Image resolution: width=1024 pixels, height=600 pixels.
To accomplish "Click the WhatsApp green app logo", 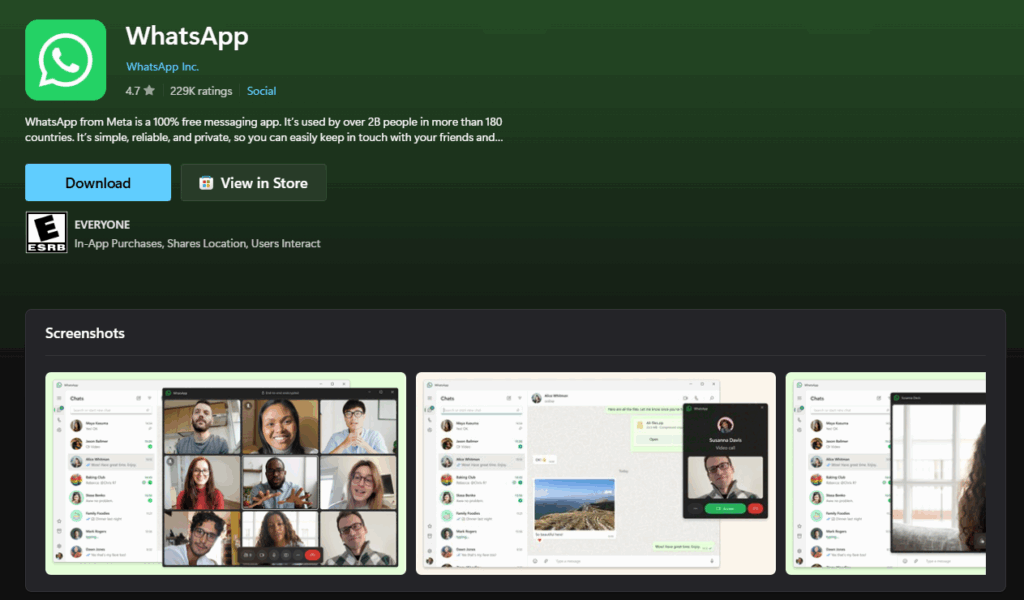I will coord(65,60).
